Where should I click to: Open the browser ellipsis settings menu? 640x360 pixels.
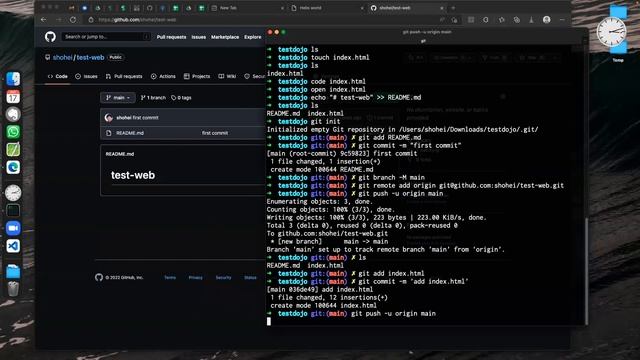tap(562, 20)
